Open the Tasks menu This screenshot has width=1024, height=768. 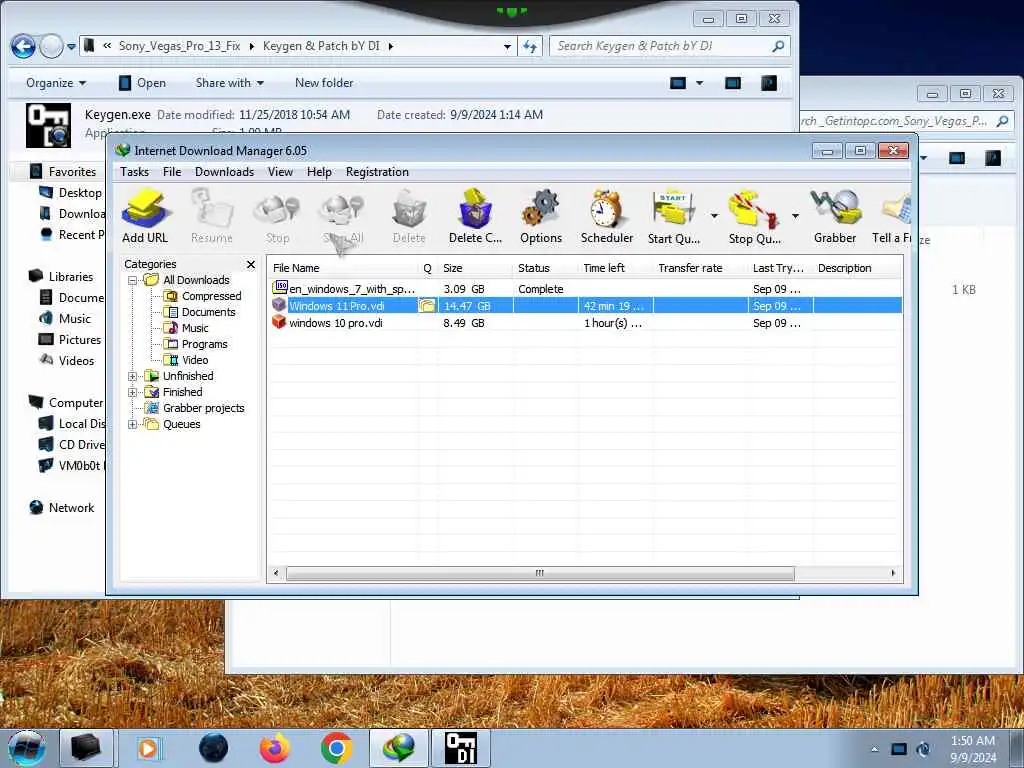coord(135,172)
